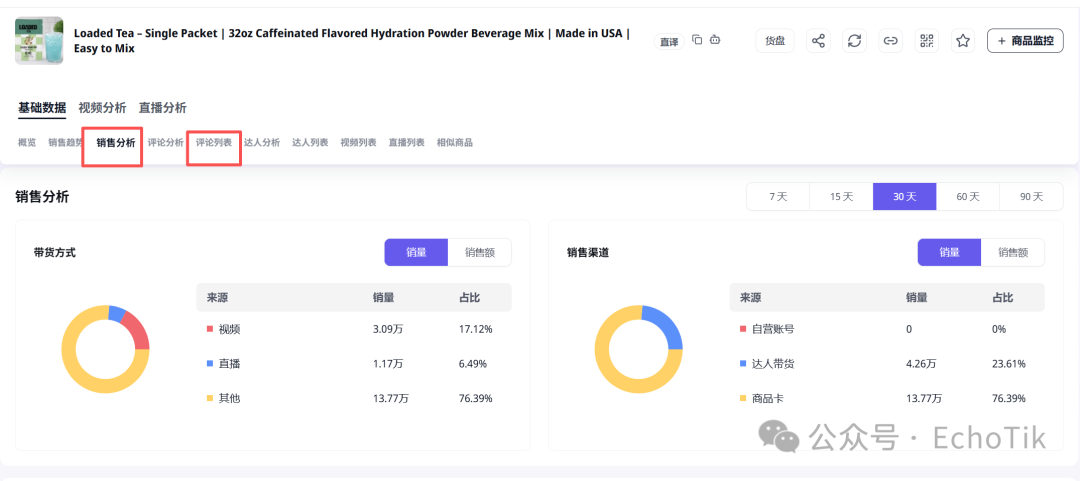Click the yellow 其他 legend swatch

click(209, 398)
